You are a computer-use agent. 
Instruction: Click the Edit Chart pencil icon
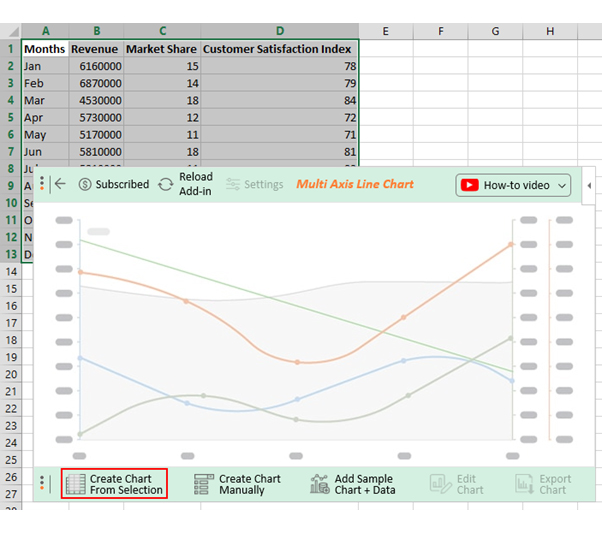pyautogui.click(x=440, y=484)
